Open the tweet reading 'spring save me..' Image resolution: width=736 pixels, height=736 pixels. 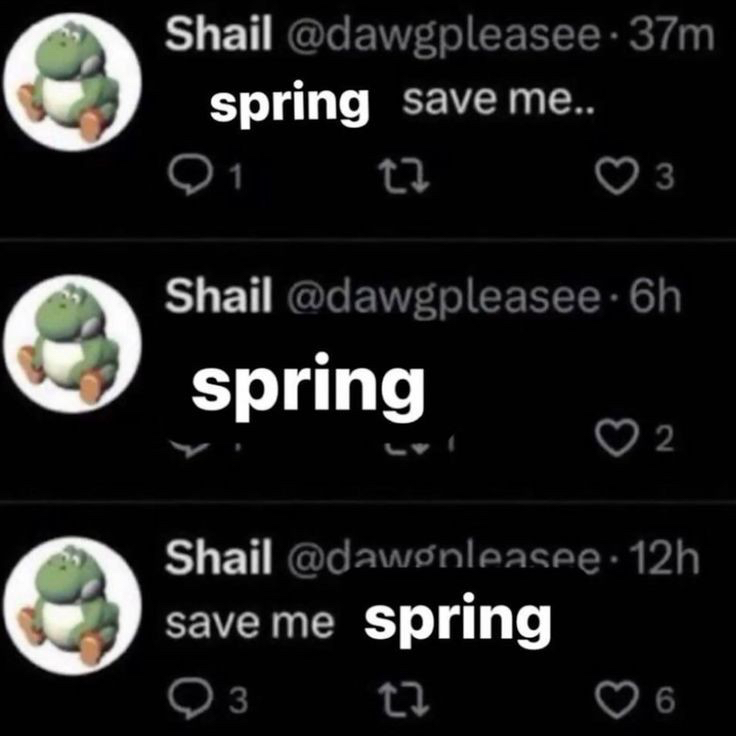402,103
